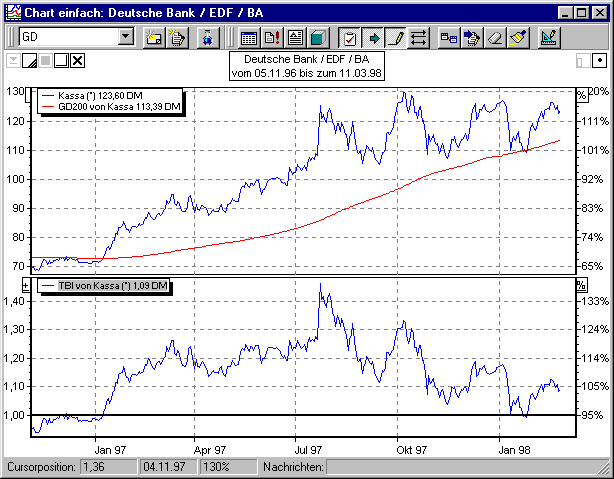Click the pencil drawing tool icon
Screen dimensions: 614x479
(395, 39)
